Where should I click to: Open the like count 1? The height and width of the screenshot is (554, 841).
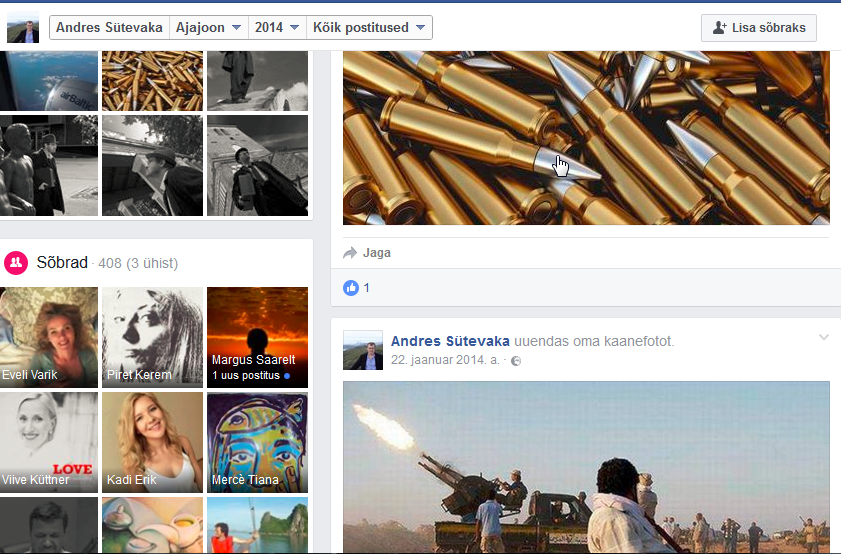(x=367, y=288)
